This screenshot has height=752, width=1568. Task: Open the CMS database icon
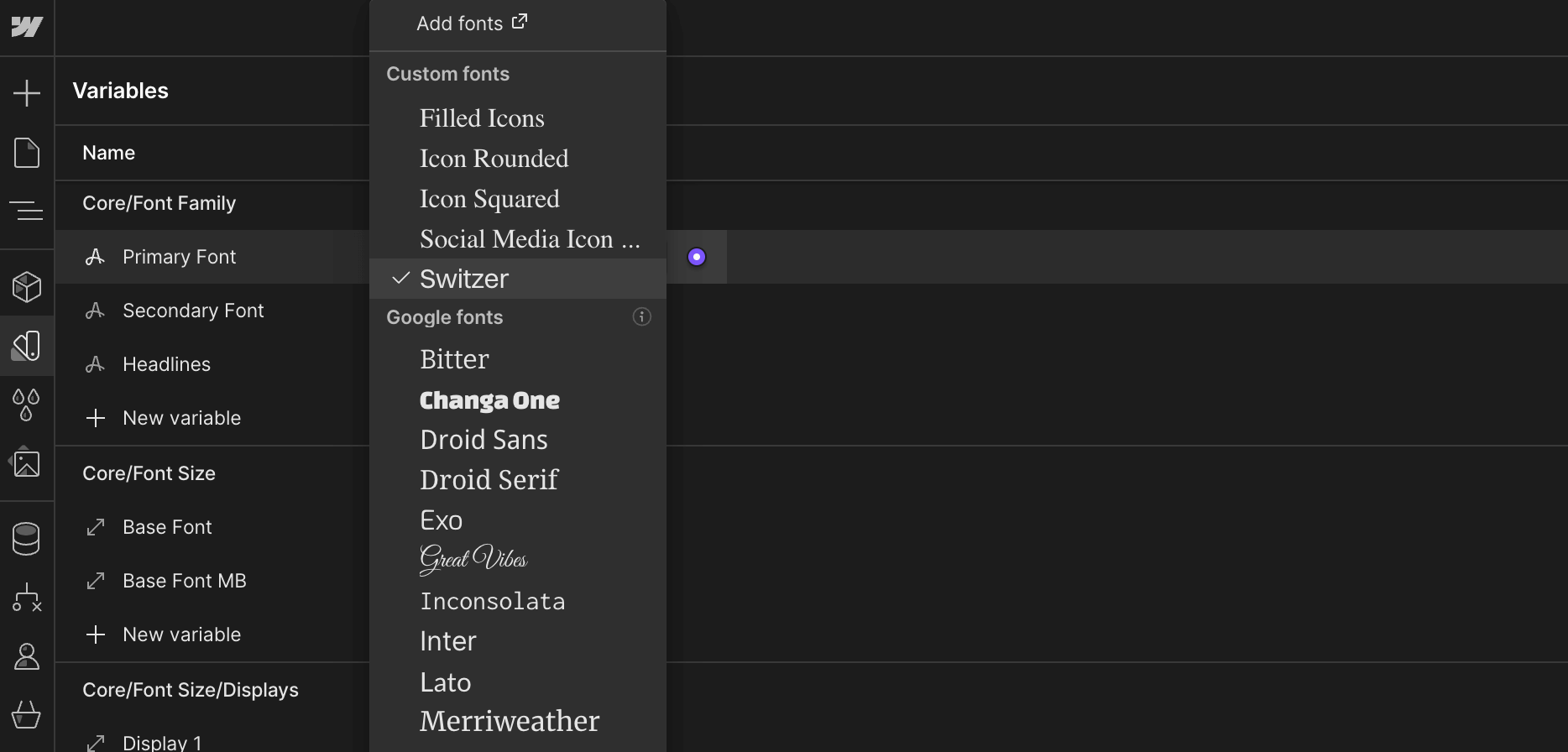pyautogui.click(x=27, y=539)
